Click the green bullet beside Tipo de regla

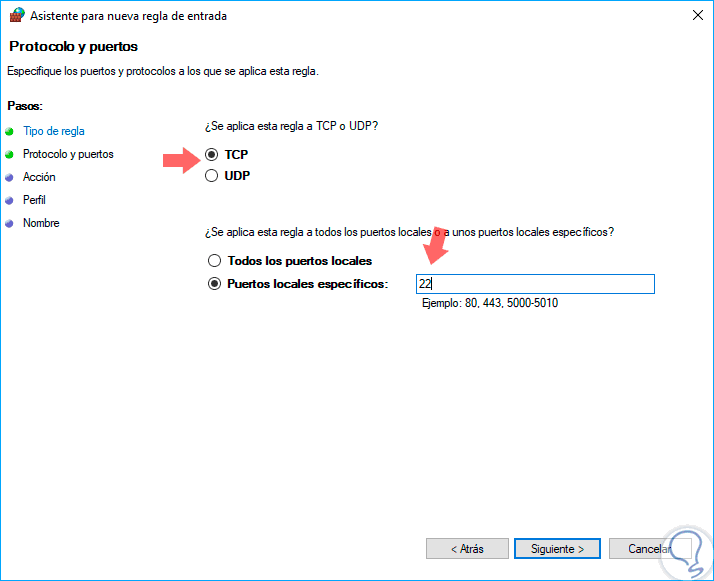coord(10,131)
